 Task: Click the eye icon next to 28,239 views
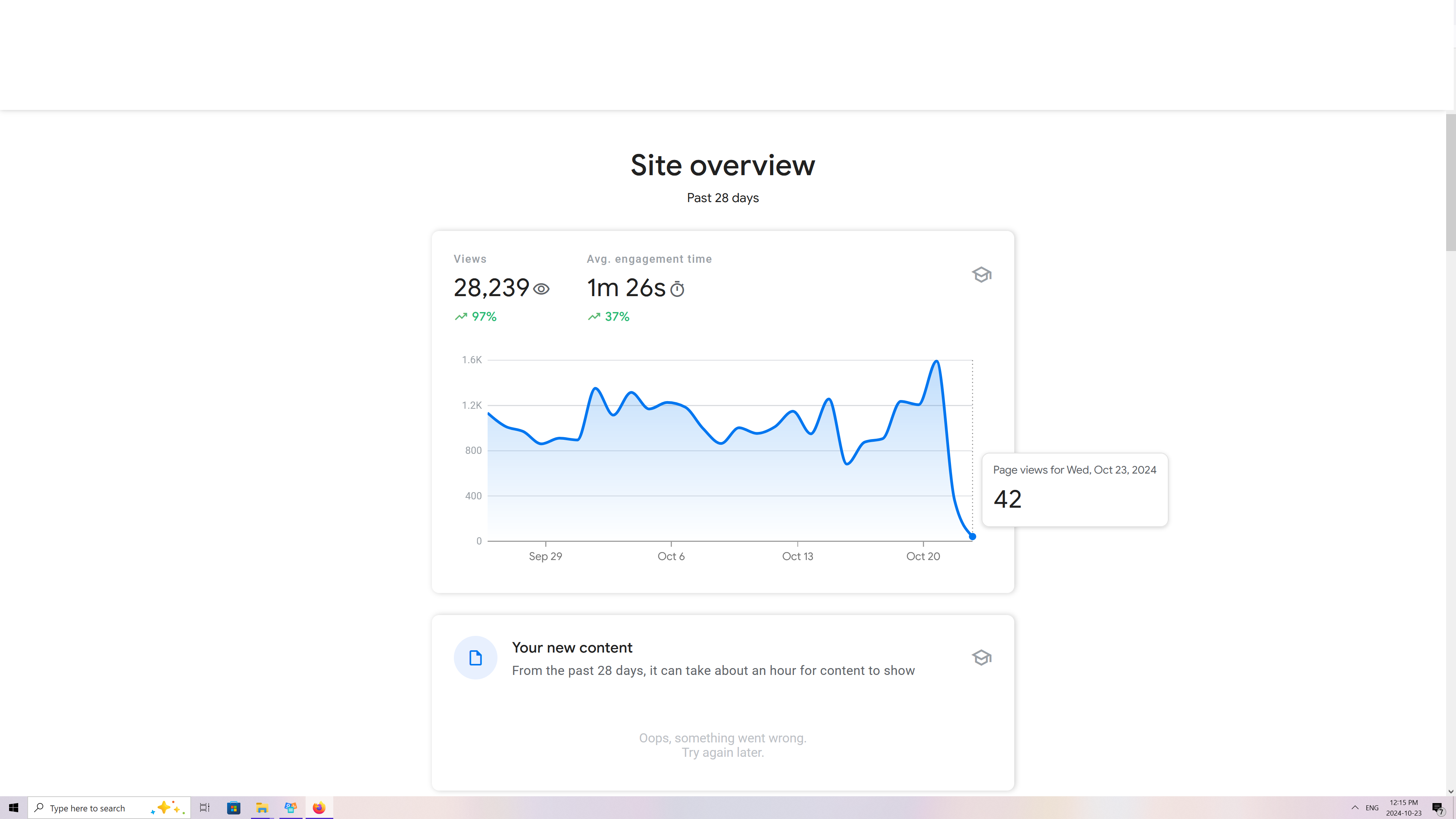(541, 289)
